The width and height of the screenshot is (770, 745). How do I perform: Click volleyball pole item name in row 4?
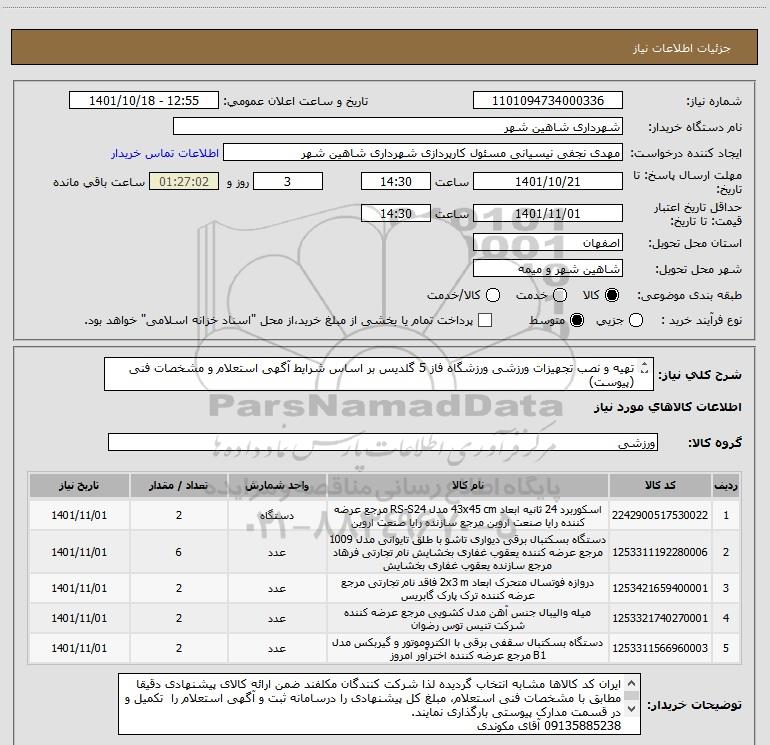pyautogui.click(x=468, y=619)
